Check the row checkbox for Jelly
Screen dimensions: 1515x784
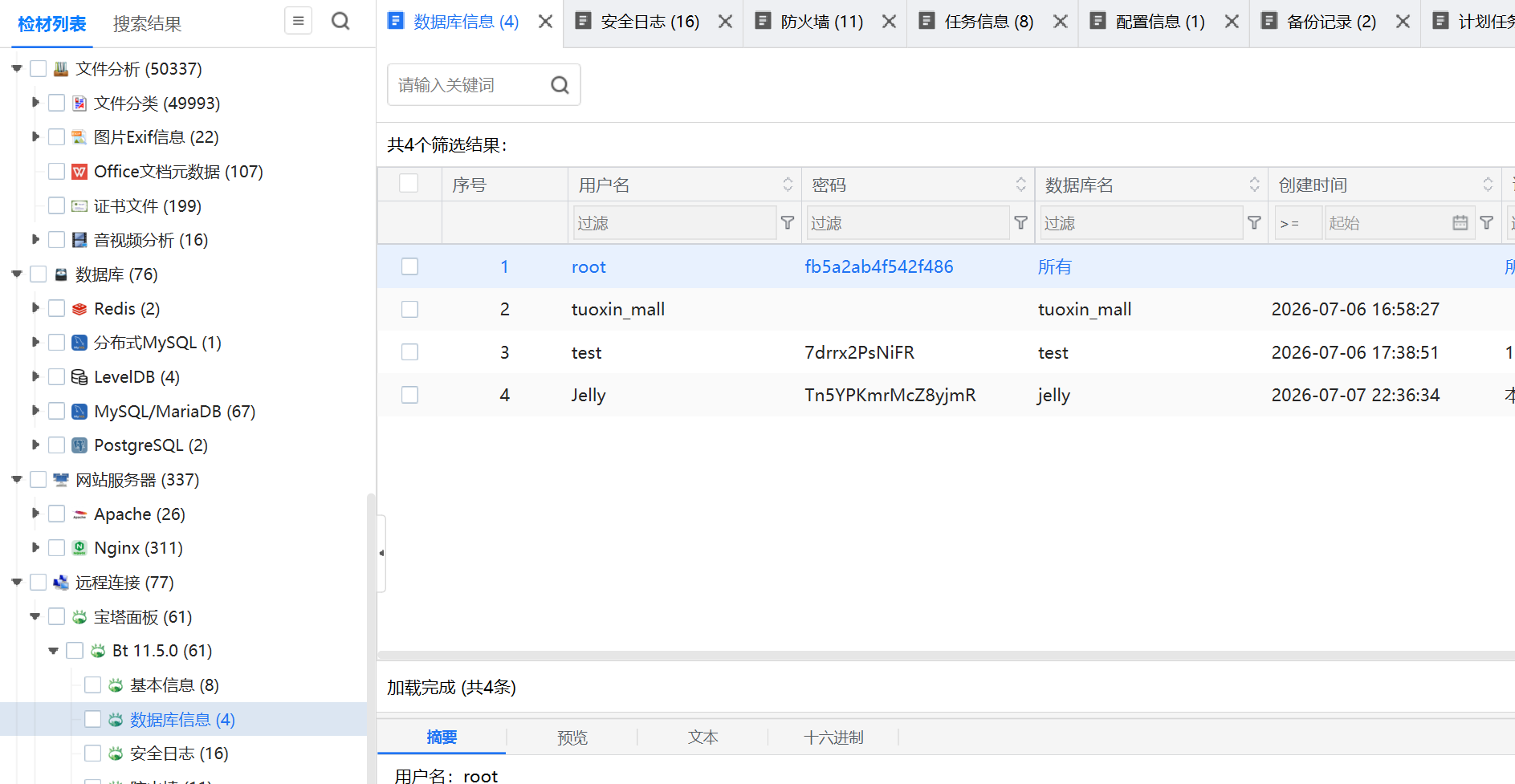[x=409, y=395]
